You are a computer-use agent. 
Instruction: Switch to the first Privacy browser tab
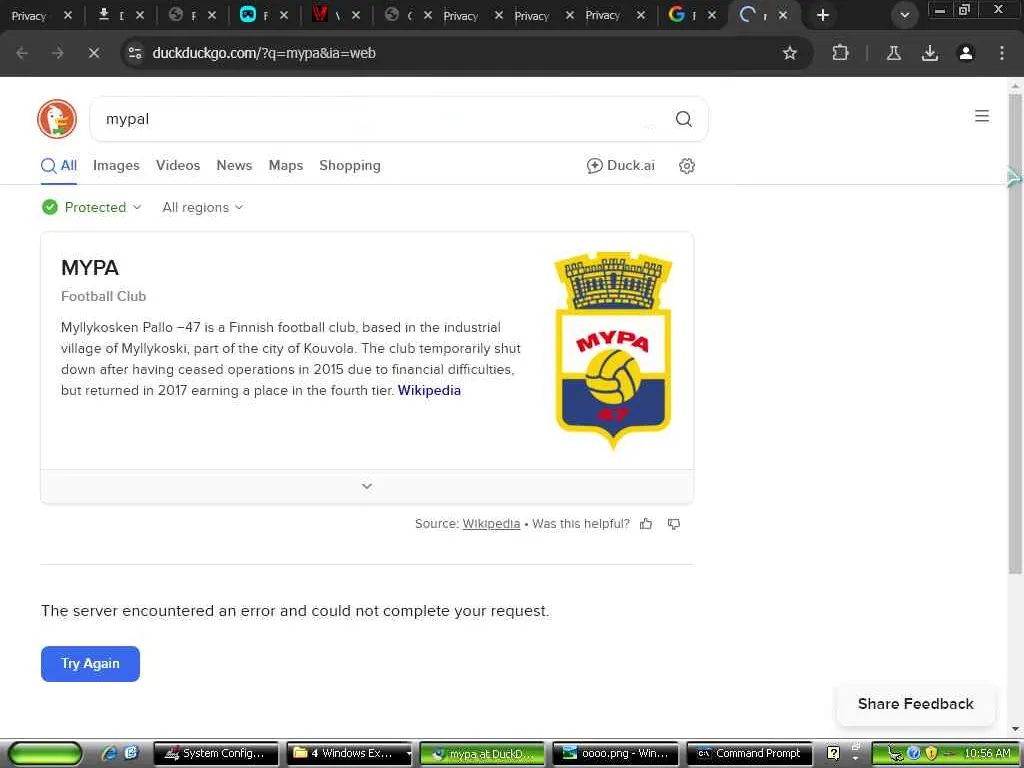pyautogui.click(x=29, y=16)
